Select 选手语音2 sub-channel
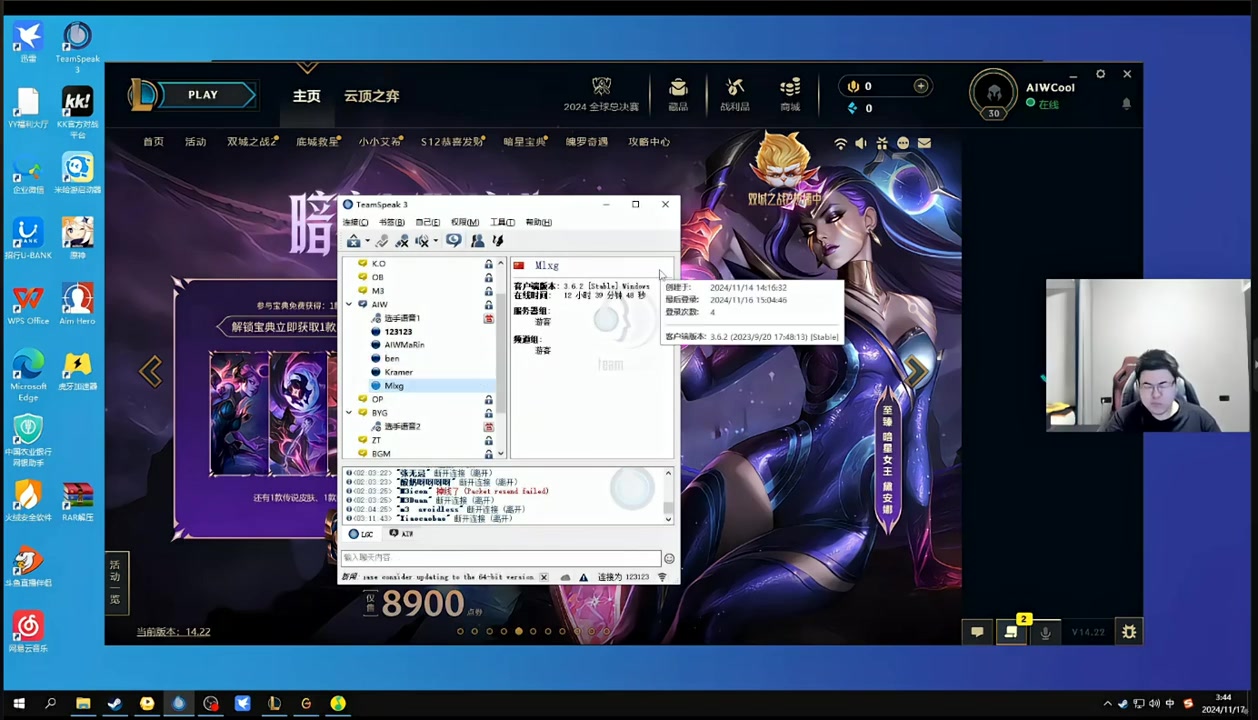Screen dimensions: 1258x720 [x=402, y=426]
